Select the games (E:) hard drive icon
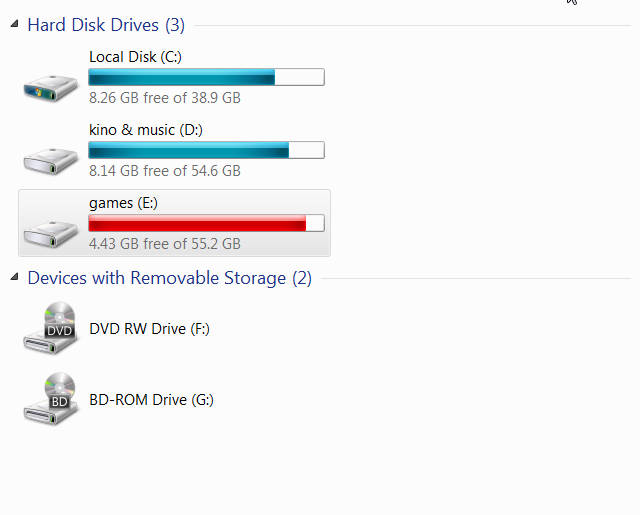Image resolution: width=640 pixels, height=515 pixels. [x=50, y=230]
